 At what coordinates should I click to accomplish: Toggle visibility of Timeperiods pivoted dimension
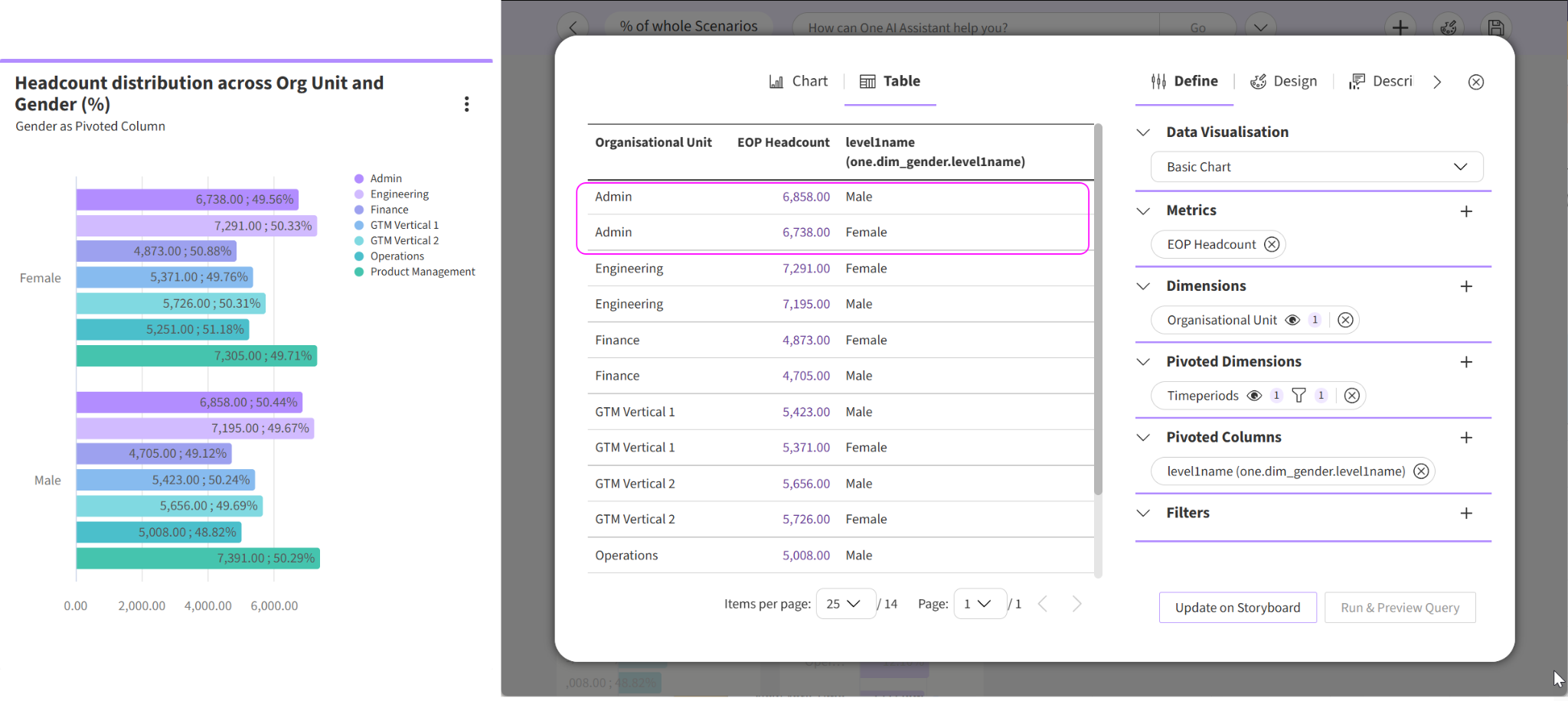point(1254,396)
